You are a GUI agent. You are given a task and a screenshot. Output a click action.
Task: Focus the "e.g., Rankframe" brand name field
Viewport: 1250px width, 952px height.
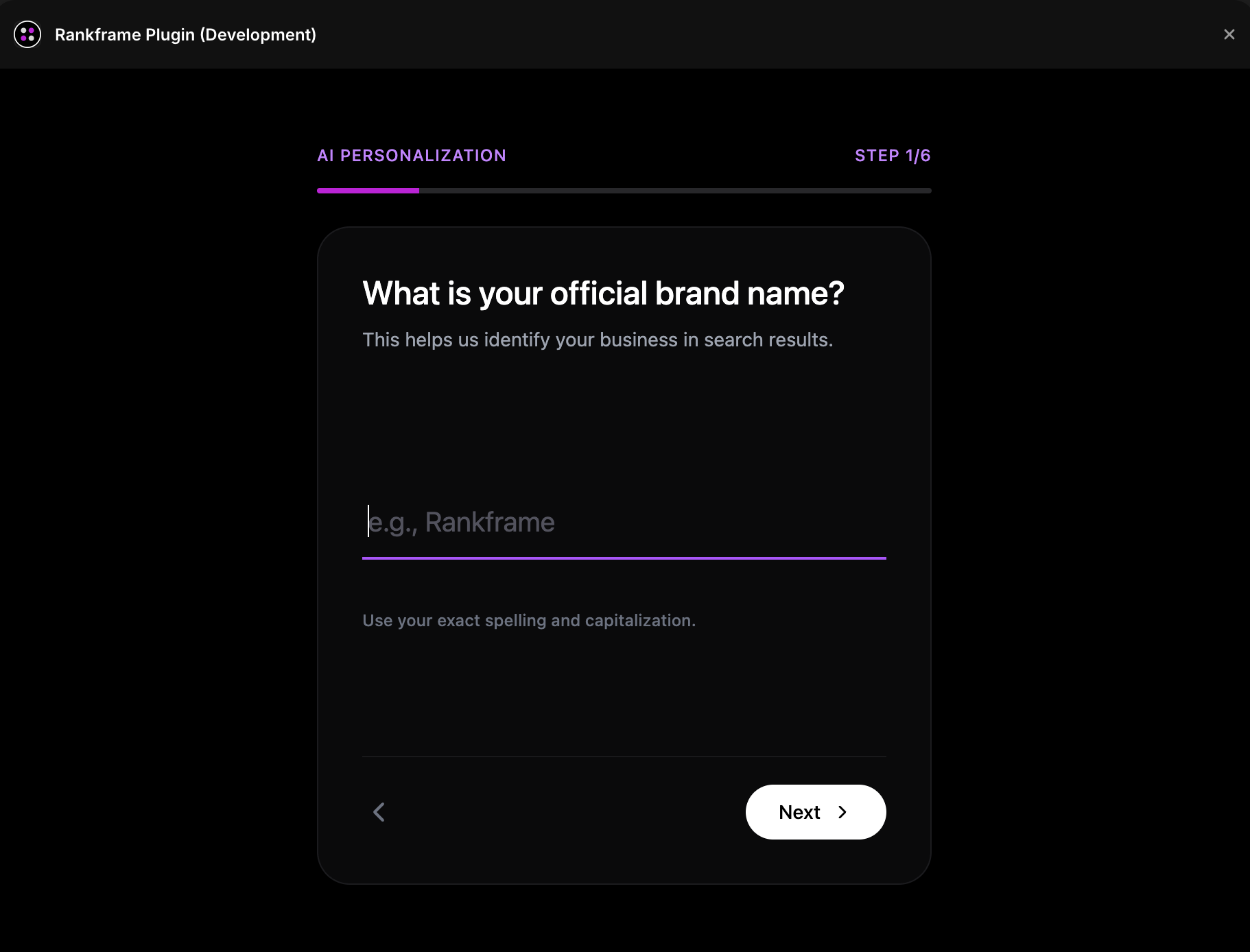tap(623, 523)
